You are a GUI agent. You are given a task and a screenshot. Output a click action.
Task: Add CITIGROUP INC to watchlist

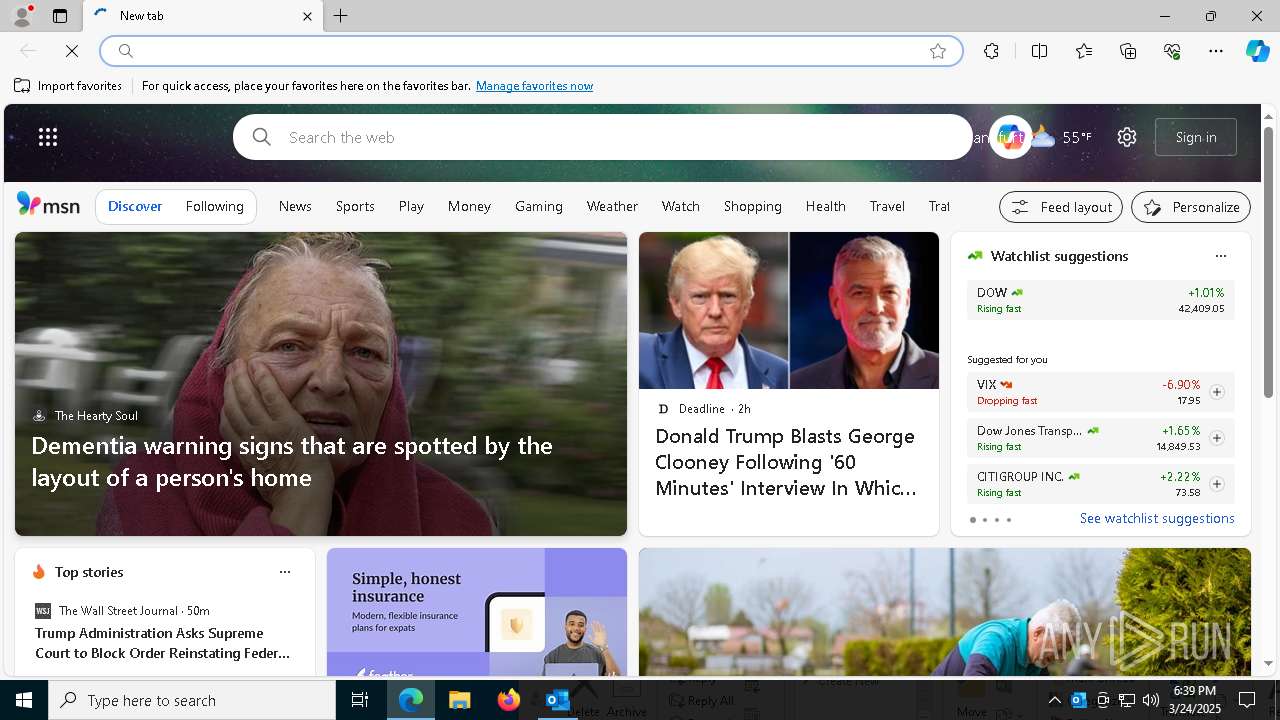click(x=1216, y=484)
